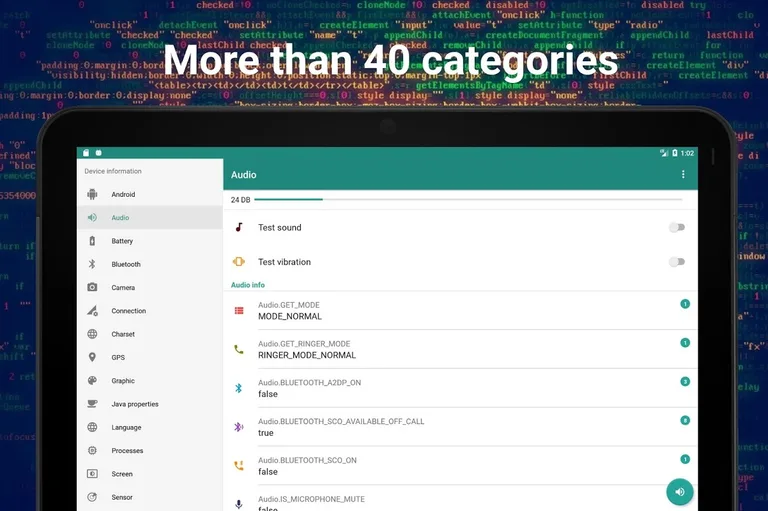Viewport: 768px width, 511px height.
Task: Click the purple Bluetooth icon for SCO_AVAILABLE_OFF_CALL
Action: [x=239, y=427]
